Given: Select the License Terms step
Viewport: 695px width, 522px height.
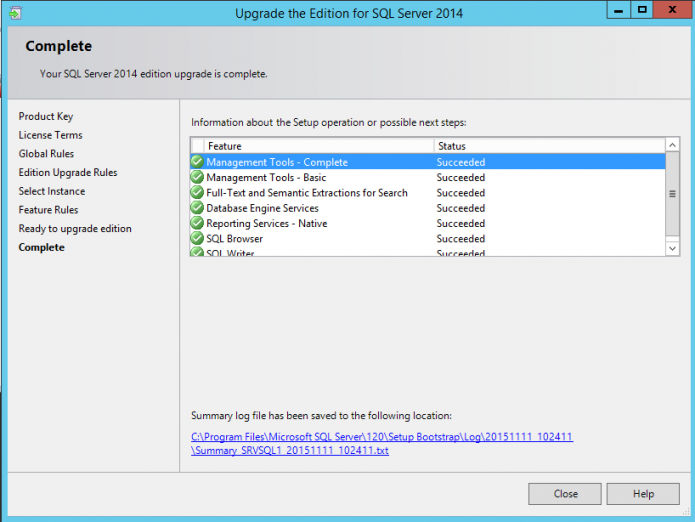Looking at the screenshot, I should tap(51, 135).
